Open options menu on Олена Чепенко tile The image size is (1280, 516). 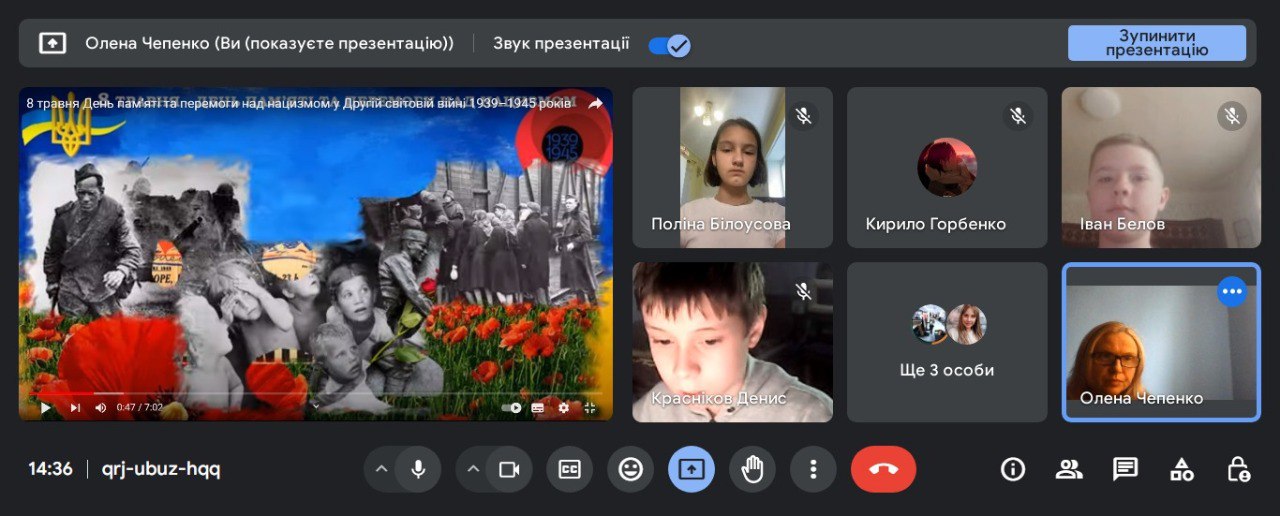(1232, 291)
